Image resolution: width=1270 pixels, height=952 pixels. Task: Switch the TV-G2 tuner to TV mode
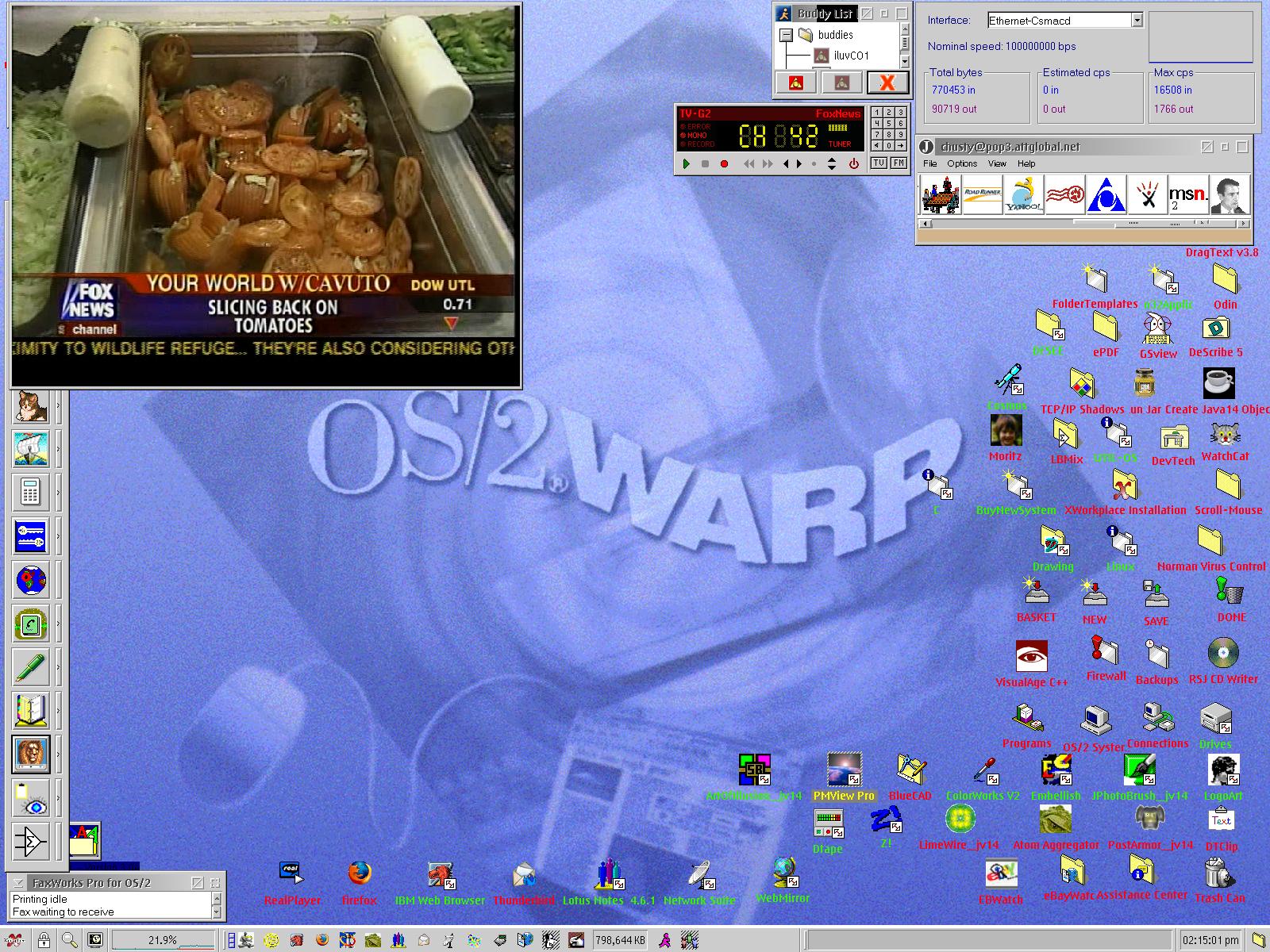point(879,163)
